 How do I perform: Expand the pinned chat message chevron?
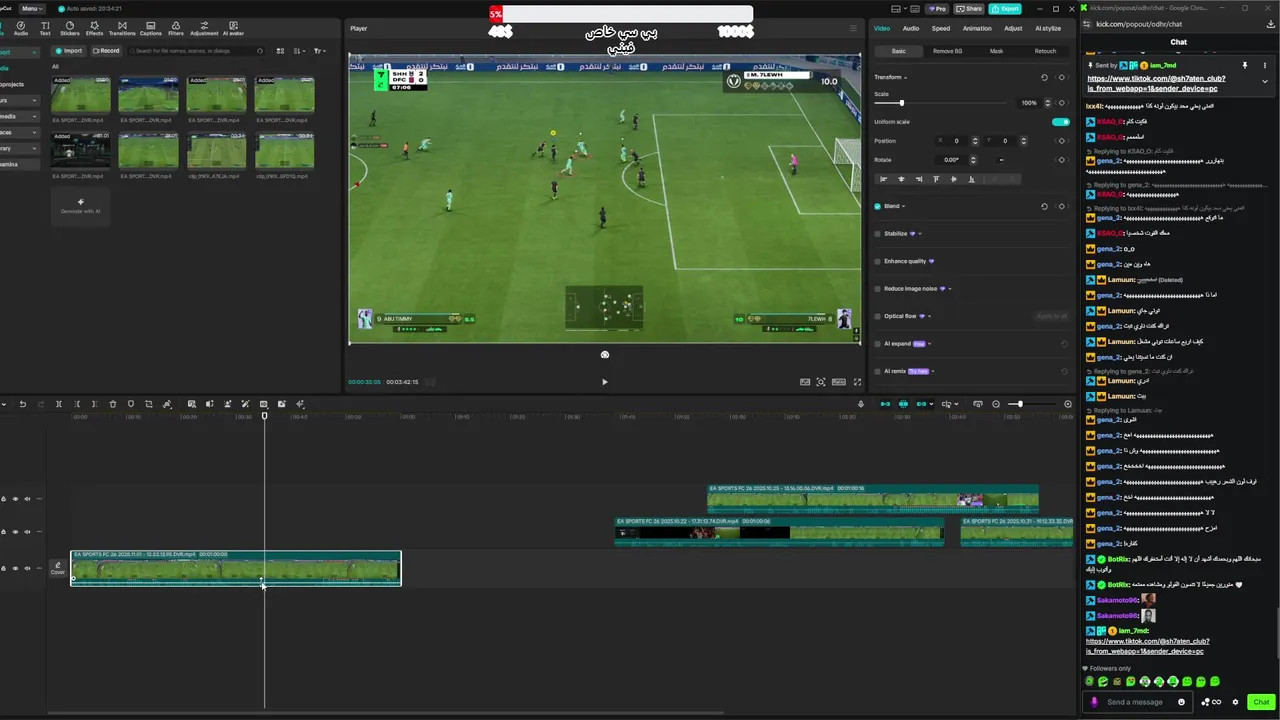1265,82
